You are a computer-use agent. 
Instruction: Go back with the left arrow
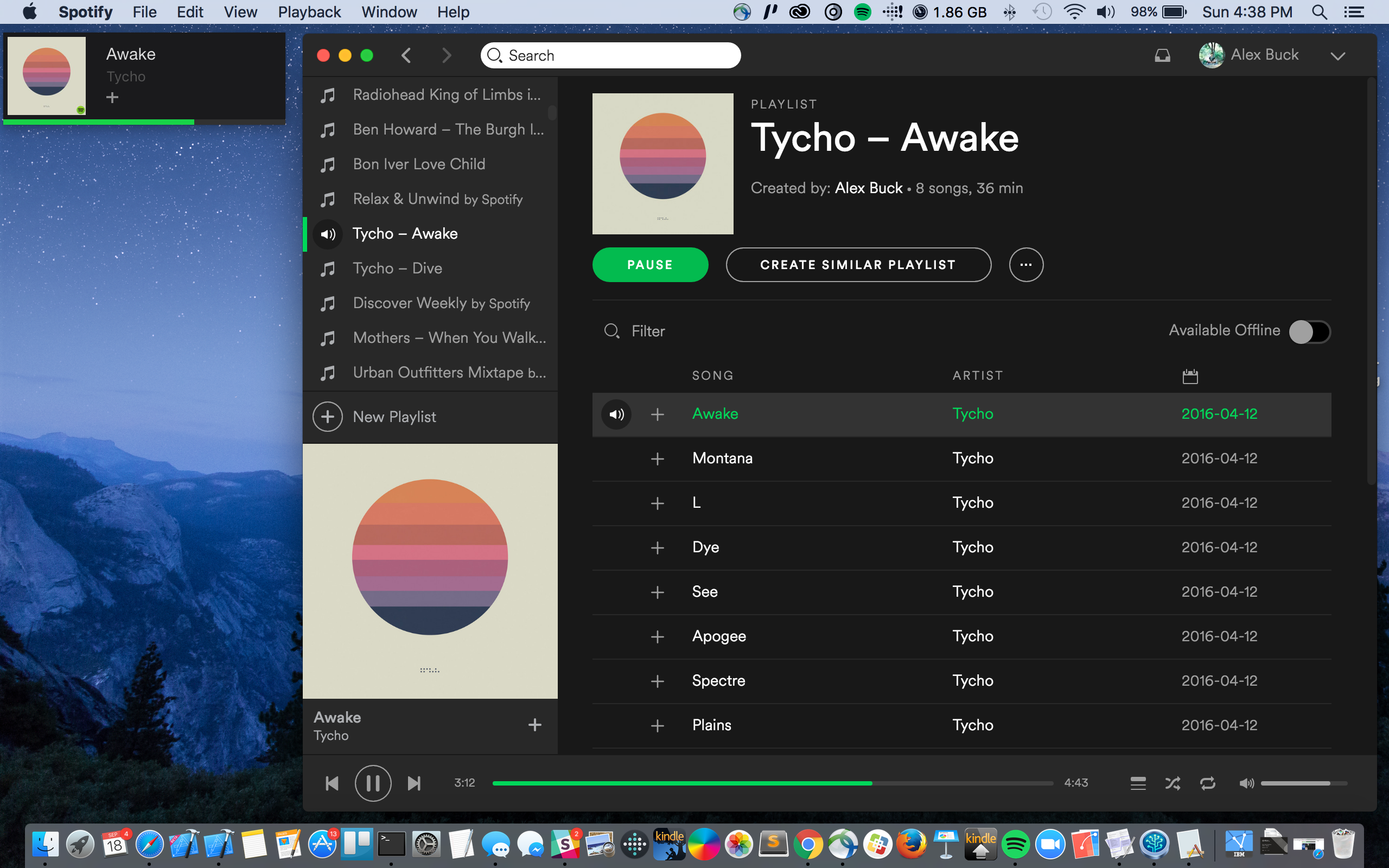[x=406, y=55]
